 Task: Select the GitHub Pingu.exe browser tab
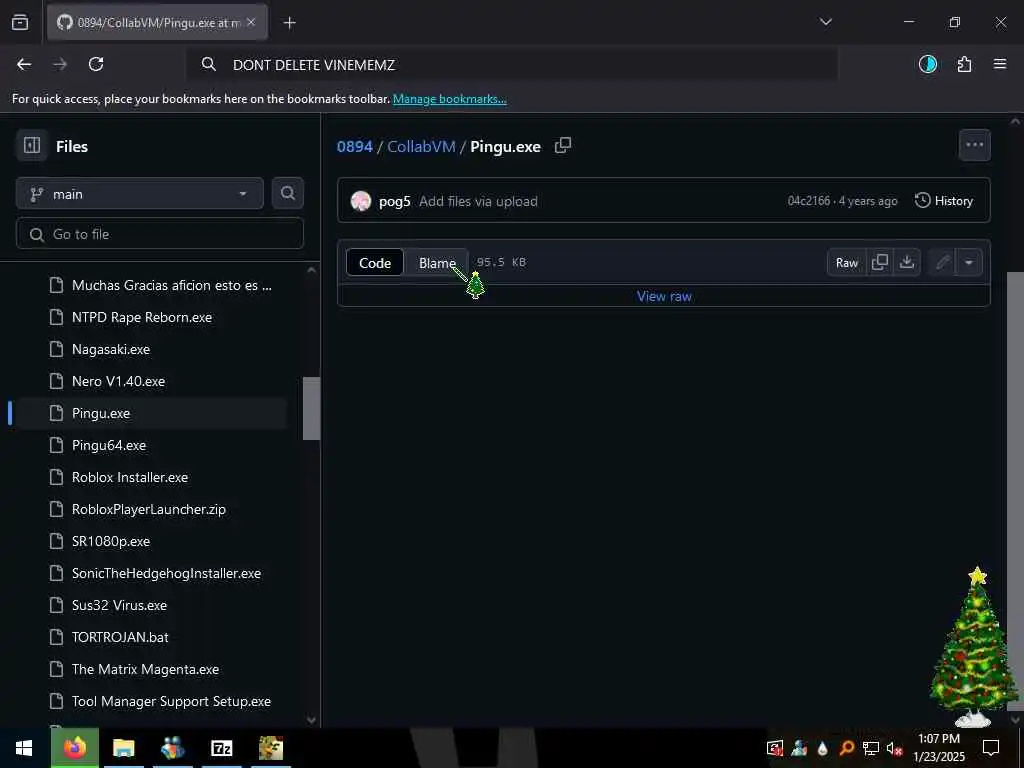point(157,23)
